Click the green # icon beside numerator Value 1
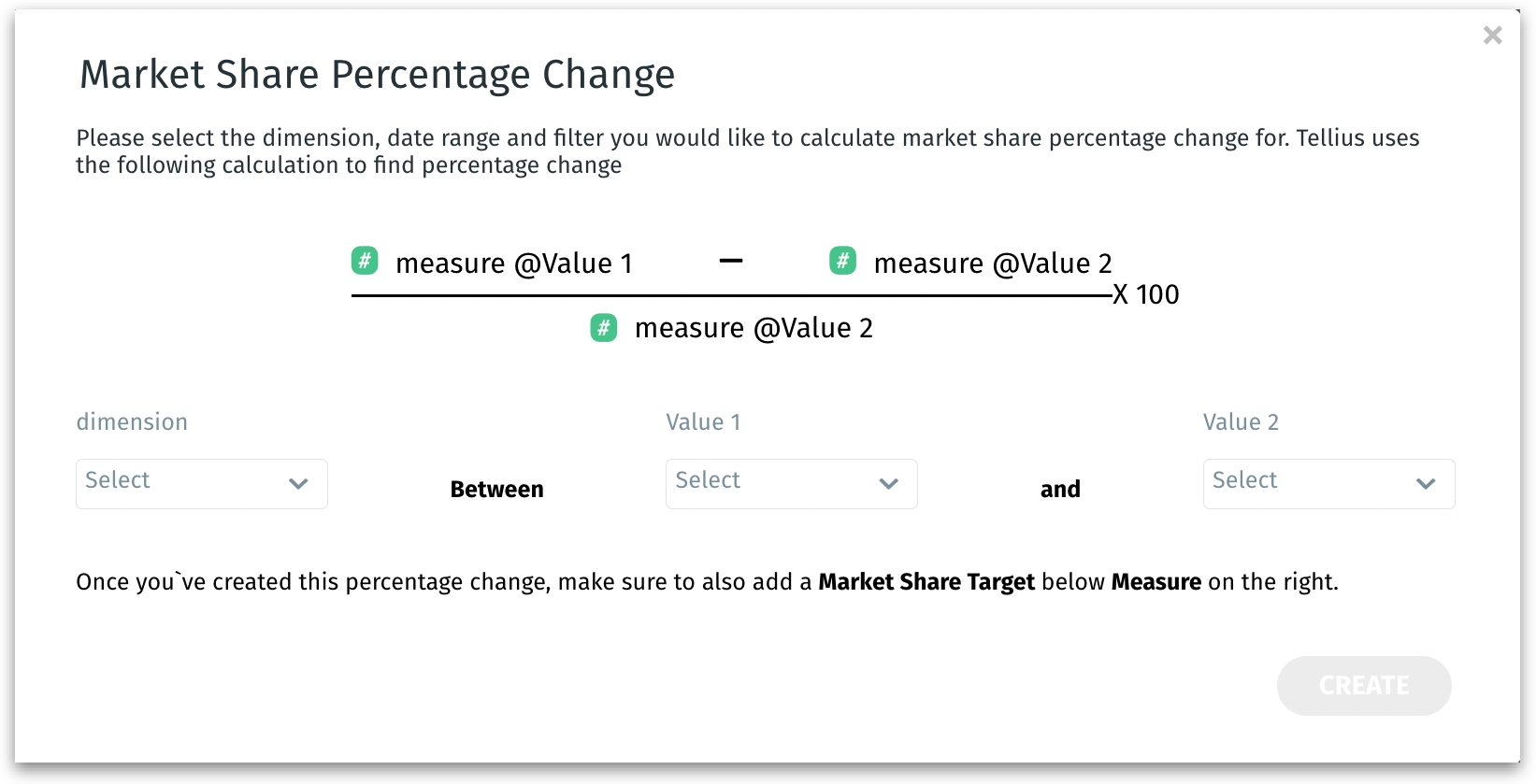The image size is (1536, 784). tap(365, 261)
